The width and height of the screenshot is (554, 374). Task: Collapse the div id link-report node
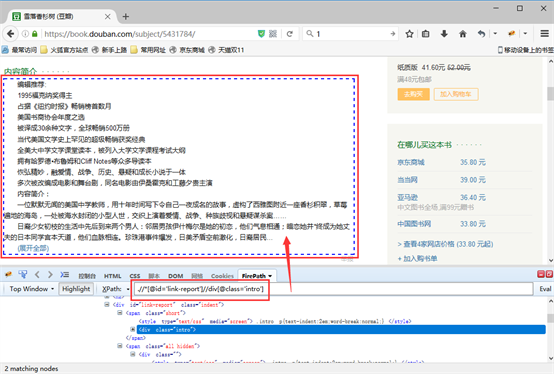point(106,304)
